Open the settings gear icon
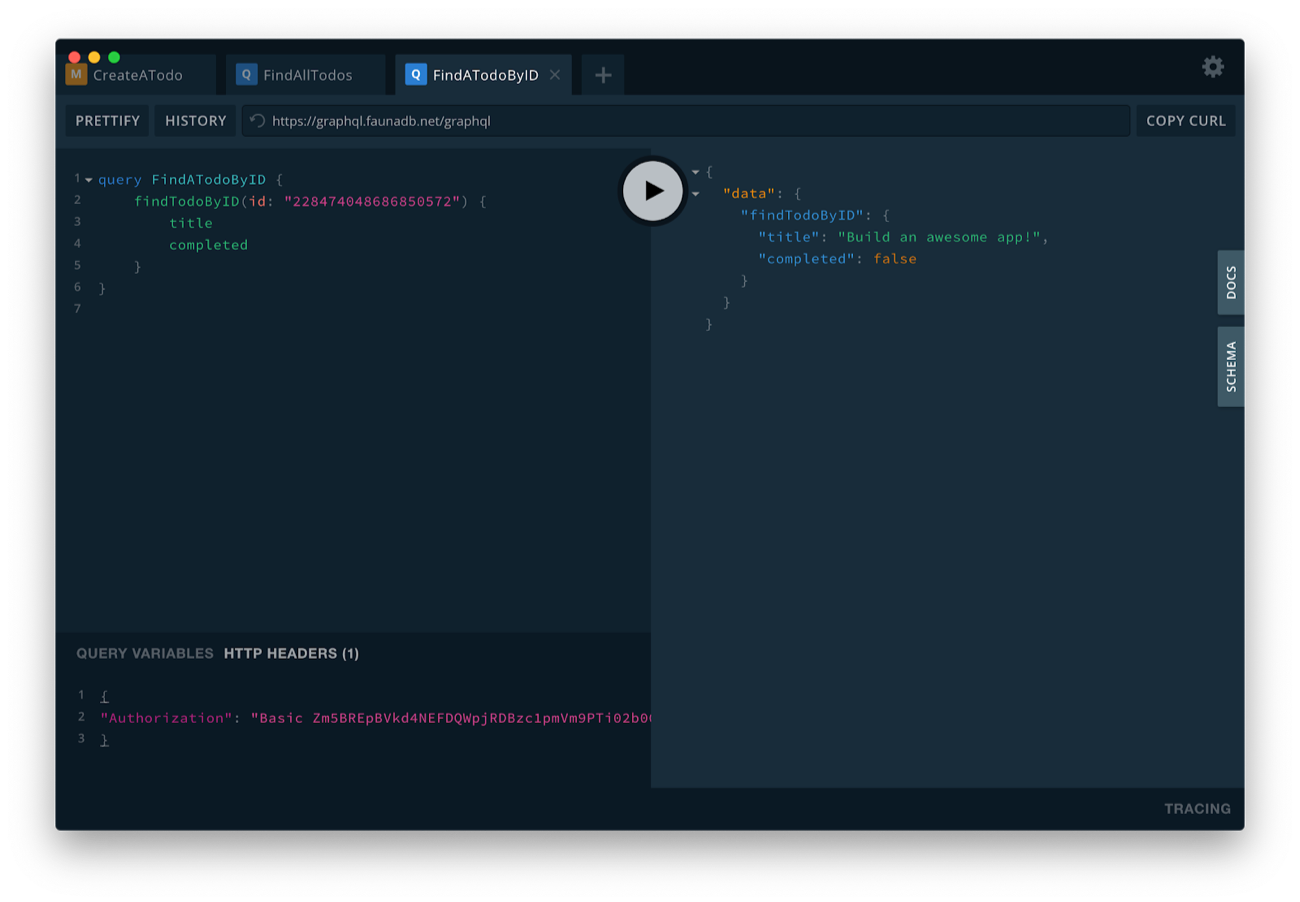 pos(1213,67)
